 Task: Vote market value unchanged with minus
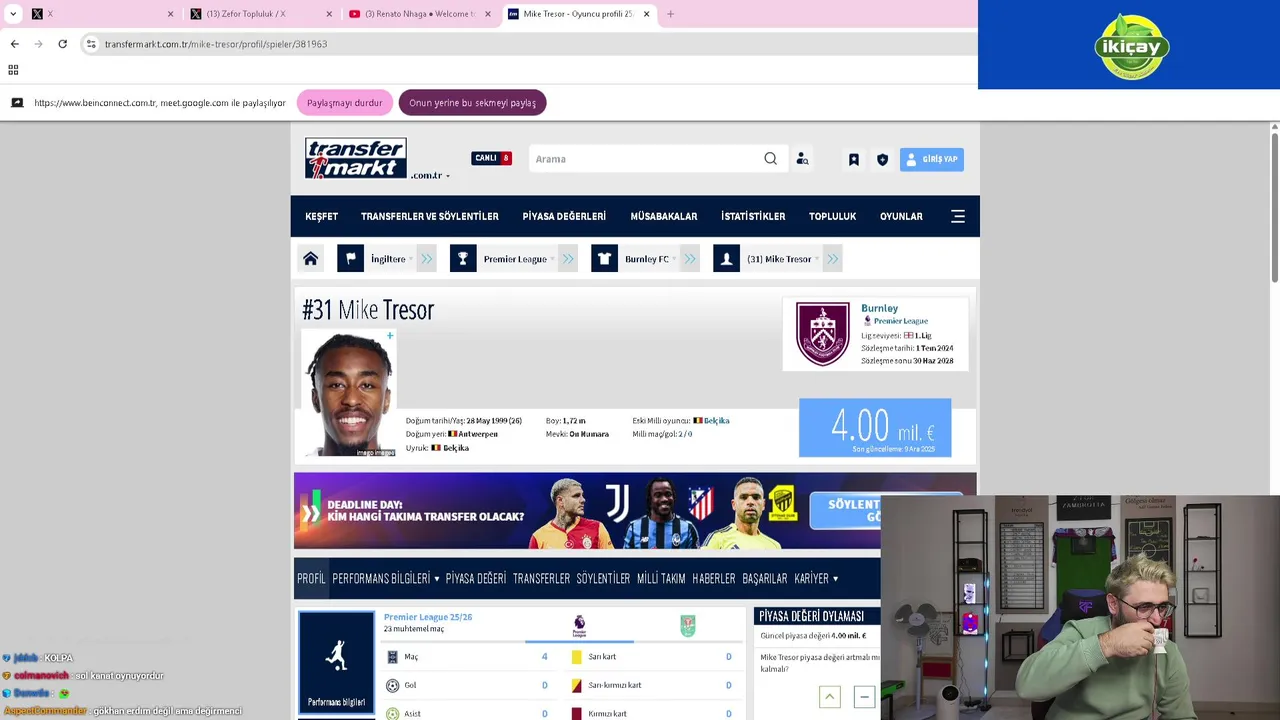click(x=864, y=697)
